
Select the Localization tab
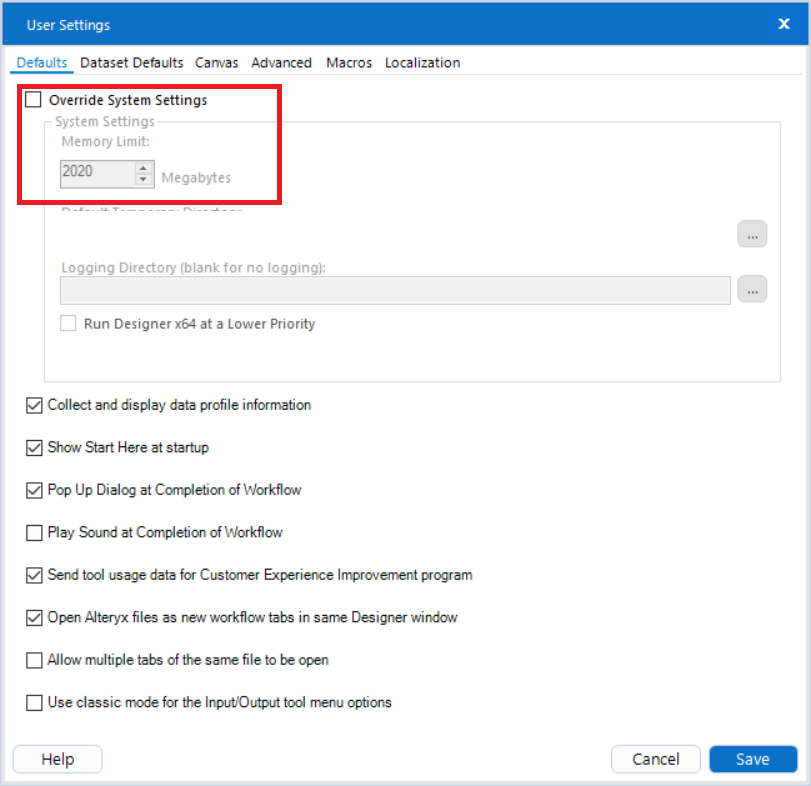click(422, 62)
